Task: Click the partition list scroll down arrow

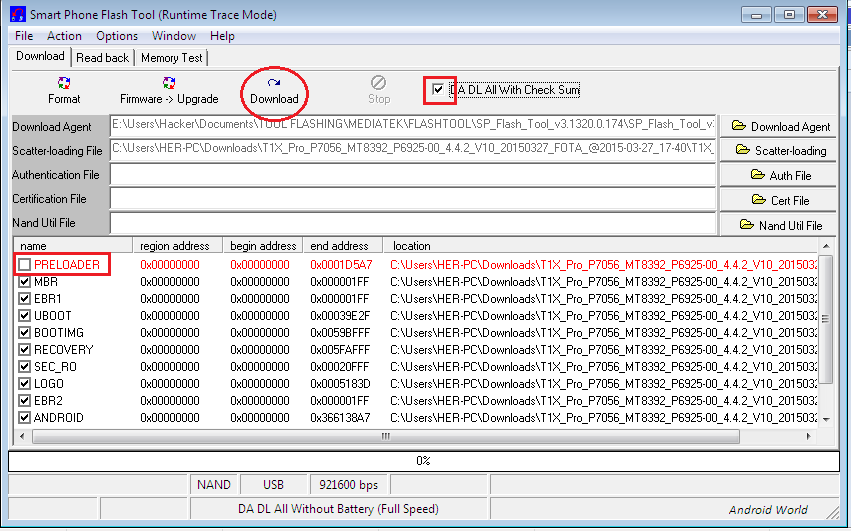Action: pyautogui.click(x=826, y=420)
